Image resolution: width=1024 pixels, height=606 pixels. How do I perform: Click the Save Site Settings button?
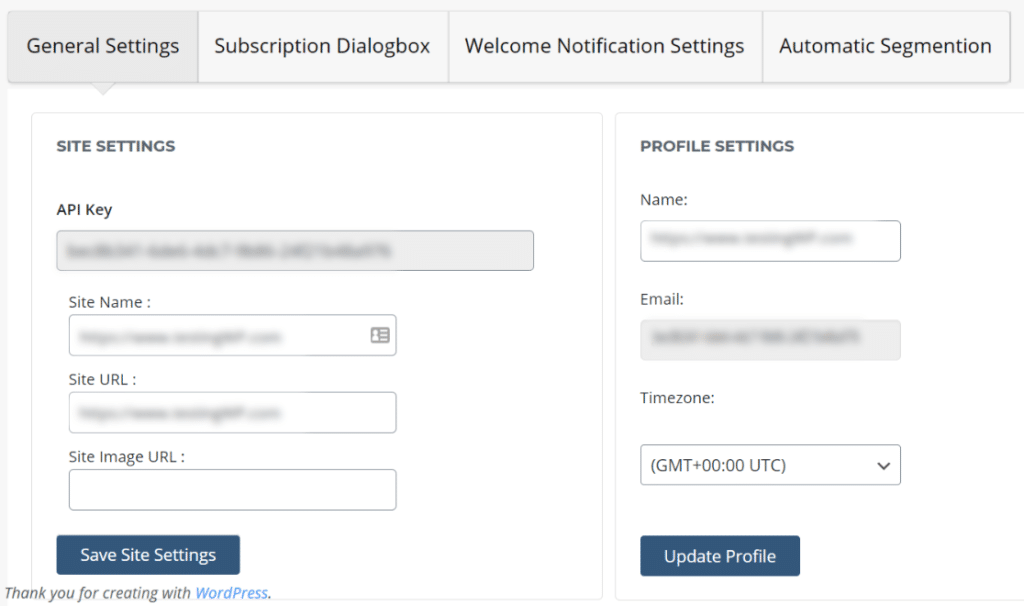click(148, 554)
